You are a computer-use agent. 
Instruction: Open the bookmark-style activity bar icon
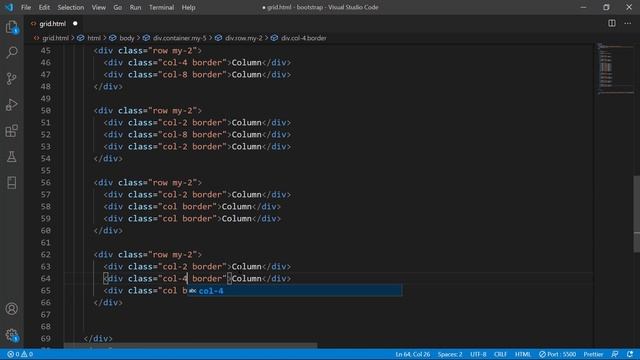(x=12, y=183)
